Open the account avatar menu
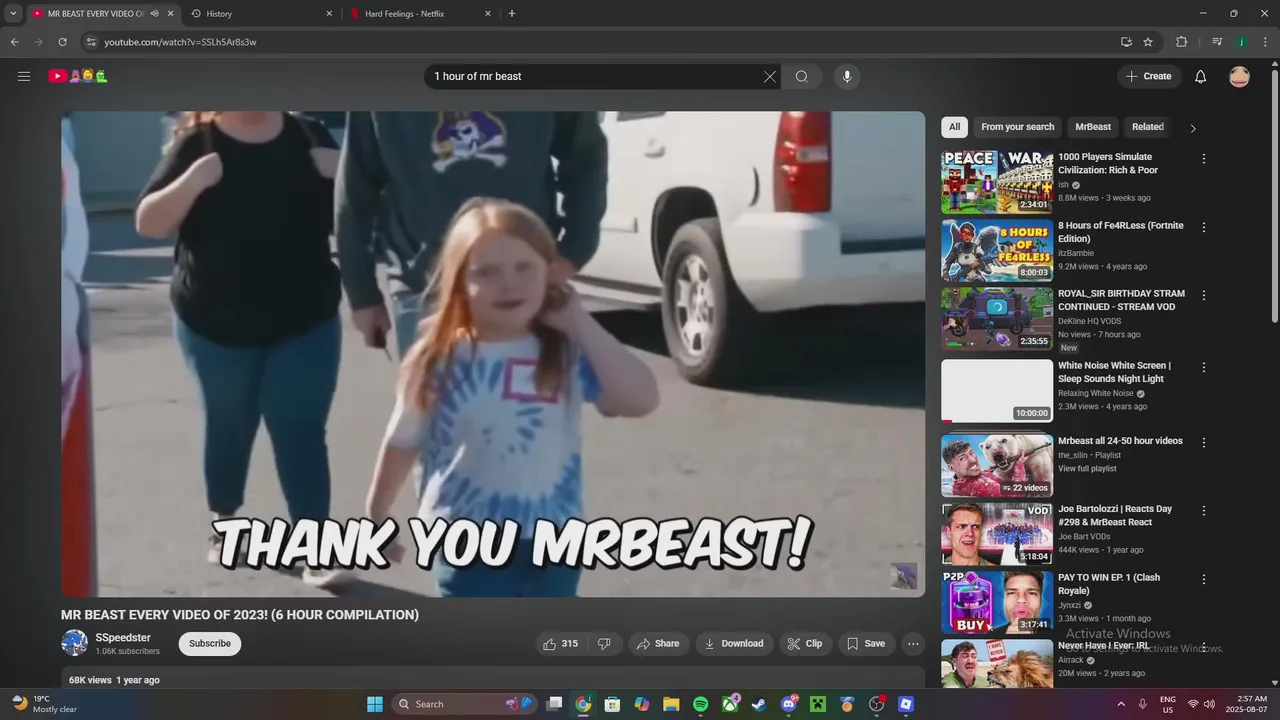1280x720 pixels. coord(1239,76)
